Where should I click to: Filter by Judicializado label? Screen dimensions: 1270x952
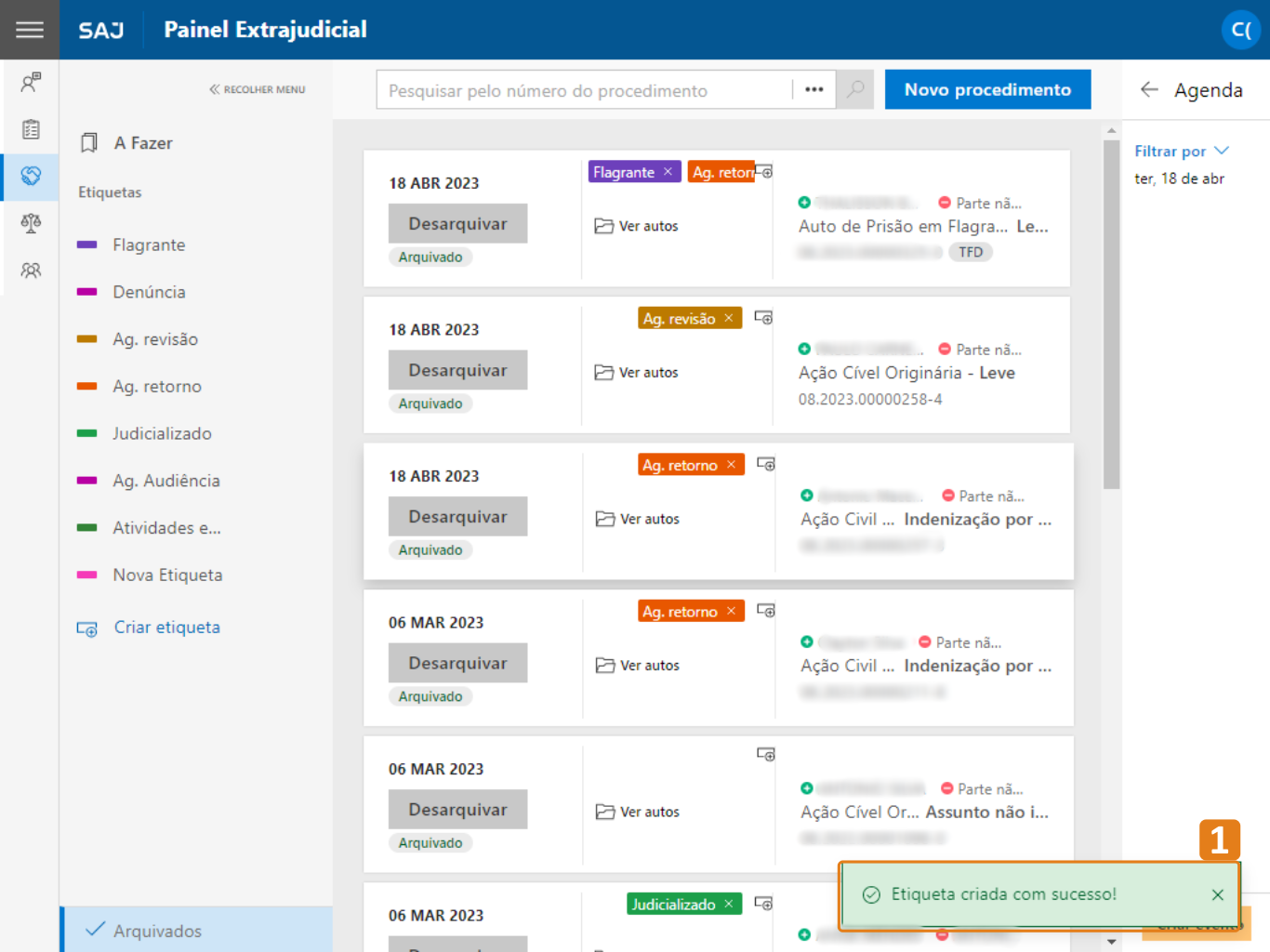click(x=162, y=433)
